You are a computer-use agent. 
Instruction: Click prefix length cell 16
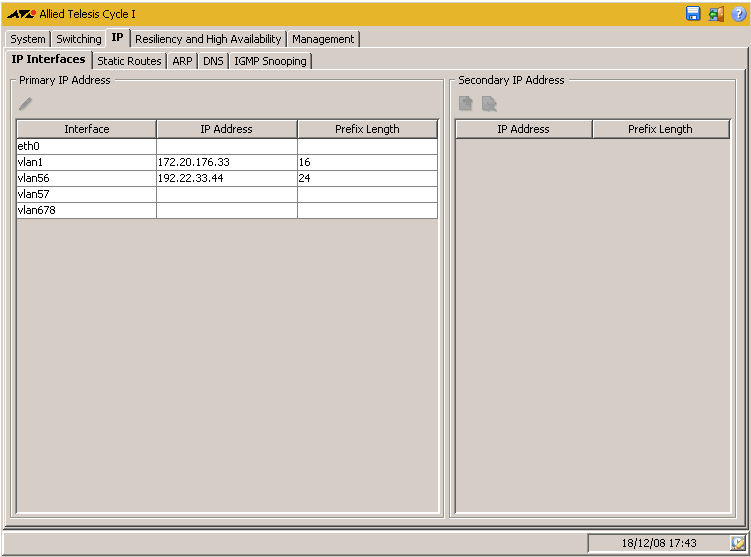coord(367,162)
